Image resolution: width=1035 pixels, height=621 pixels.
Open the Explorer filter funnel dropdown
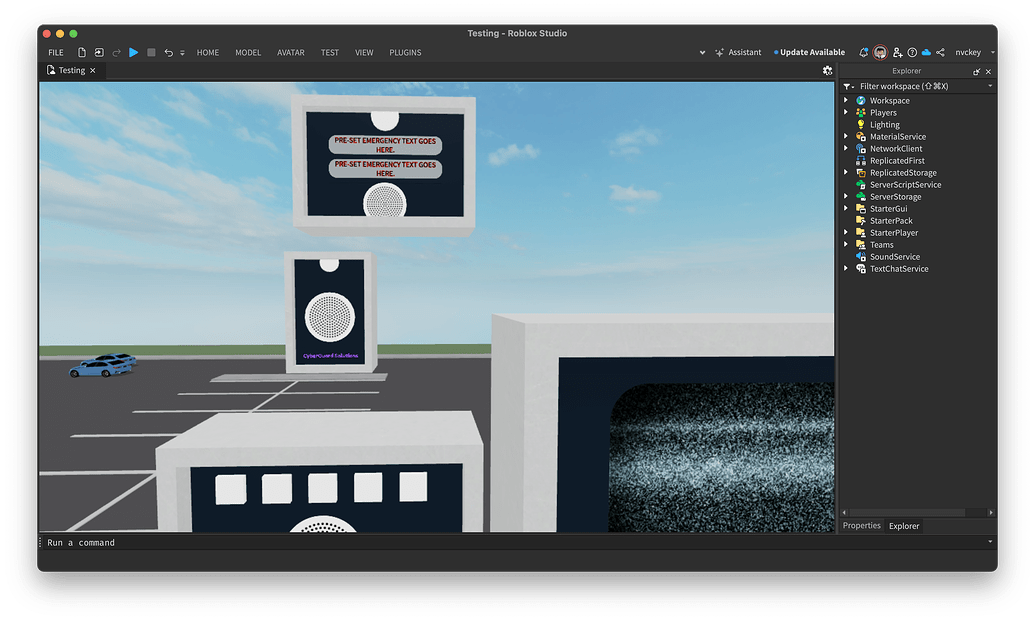pyautogui.click(x=848, y=86)
